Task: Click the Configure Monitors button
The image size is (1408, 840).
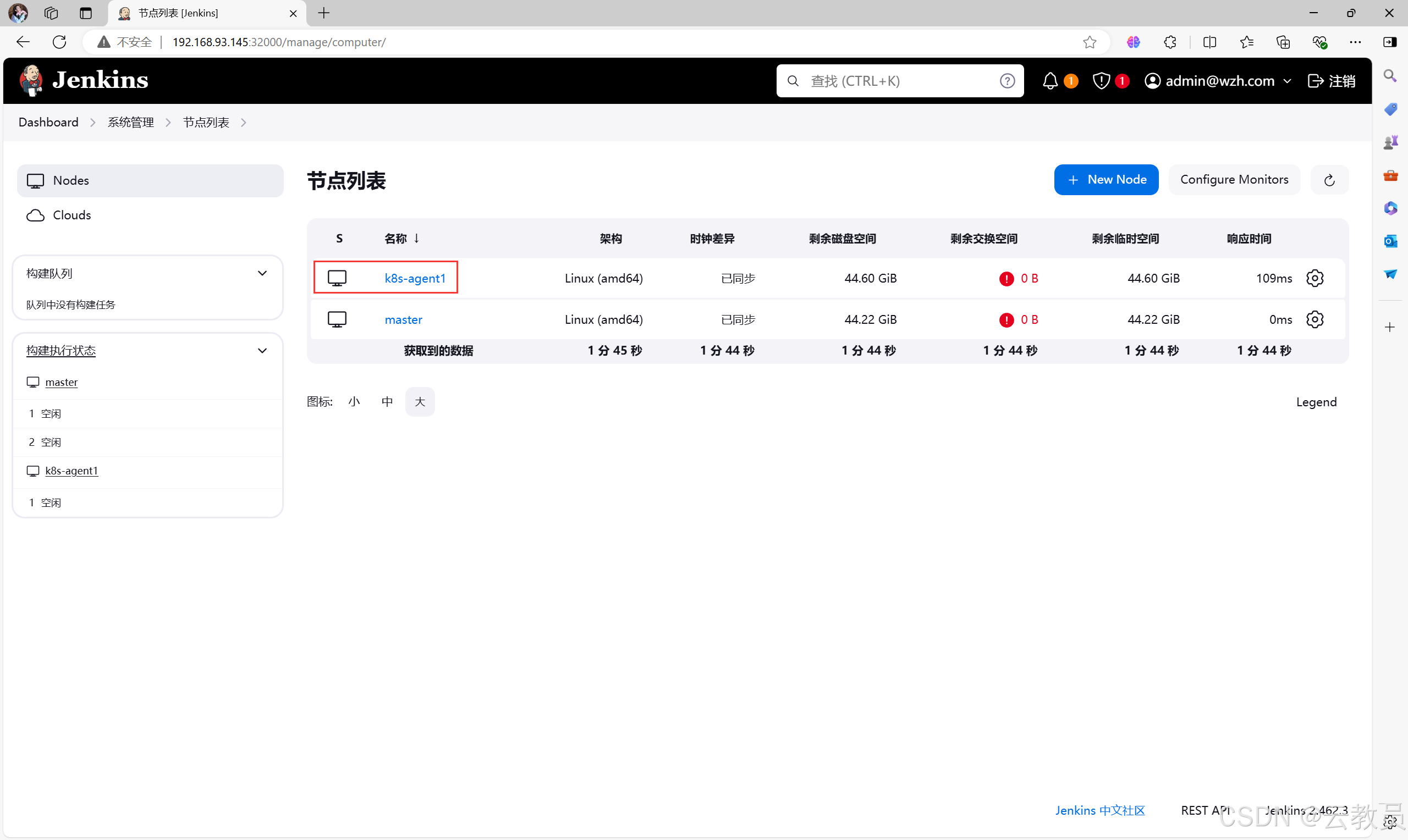Action: tap(1234, 180)
